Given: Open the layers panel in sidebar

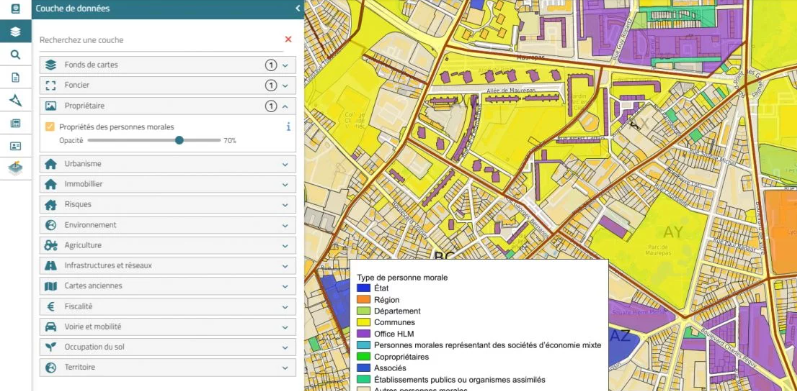Looking at the screenshot, I should click(15, 32).
